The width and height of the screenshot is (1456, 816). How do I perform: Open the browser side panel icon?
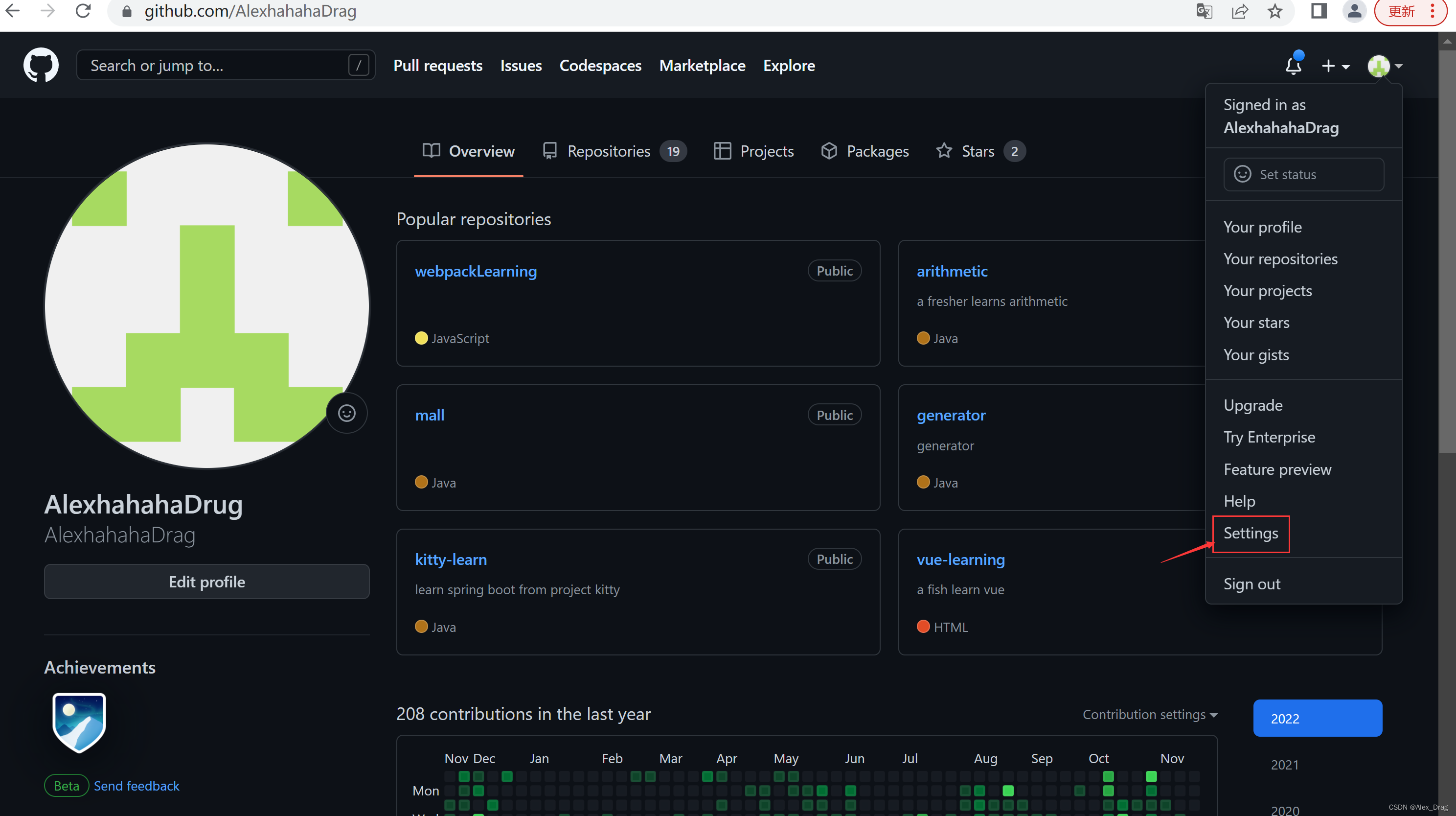click(x=1319, y=11)
